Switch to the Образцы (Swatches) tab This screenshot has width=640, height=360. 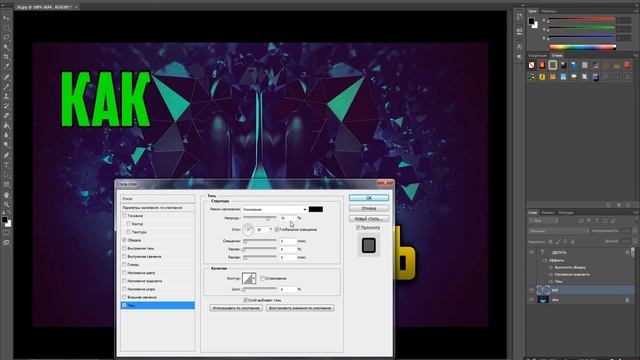(549, 11)
